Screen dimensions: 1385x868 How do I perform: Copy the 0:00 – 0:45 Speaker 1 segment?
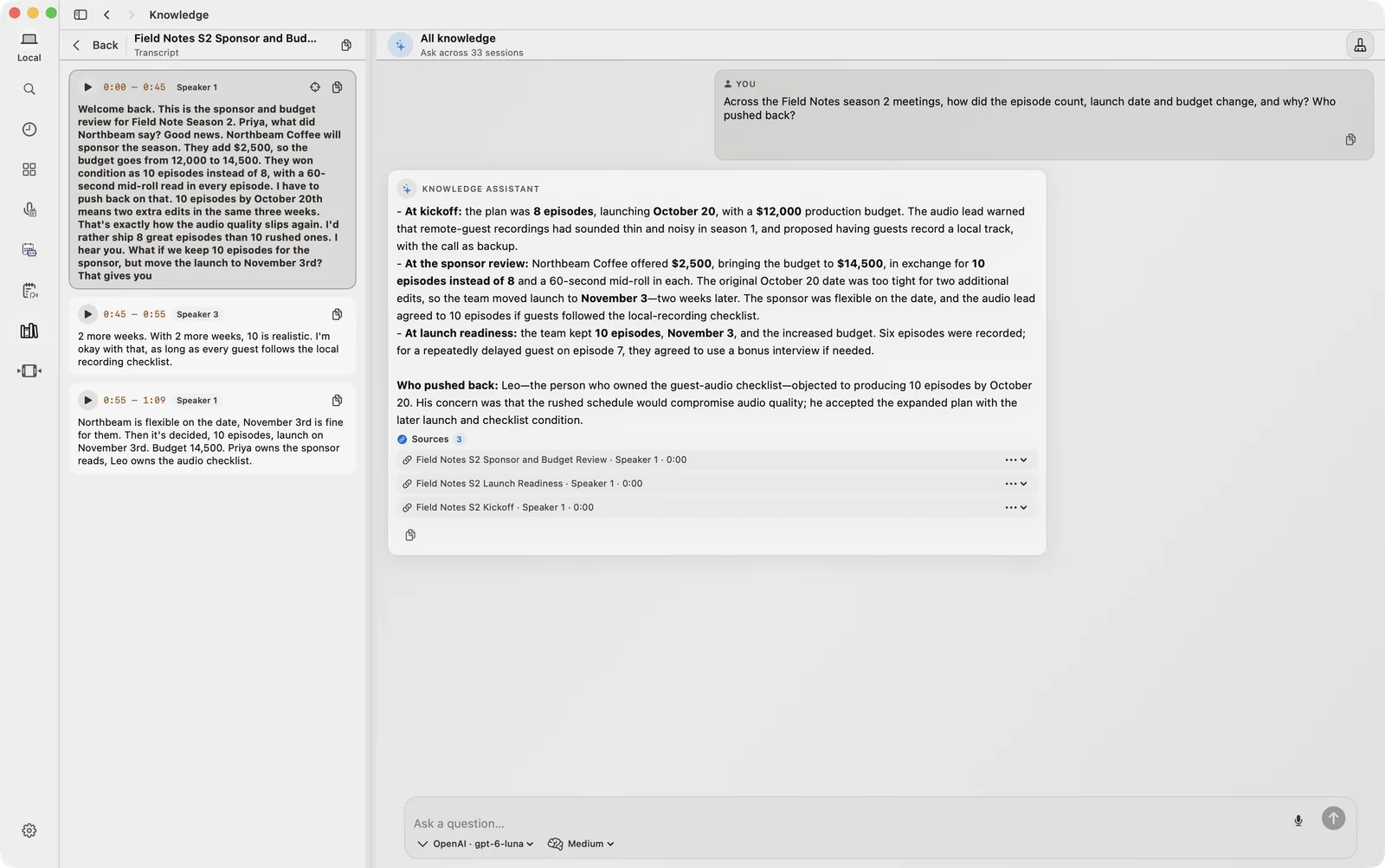pyautogui.click(x=338, y=87)
